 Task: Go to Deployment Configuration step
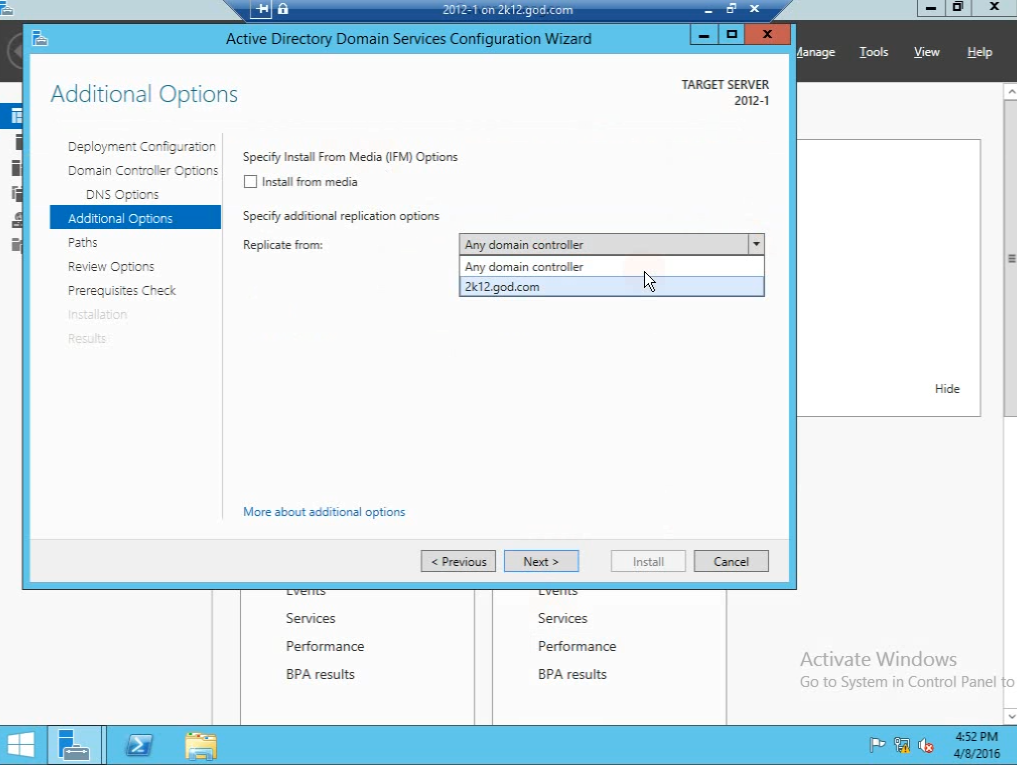pos(141,147)
